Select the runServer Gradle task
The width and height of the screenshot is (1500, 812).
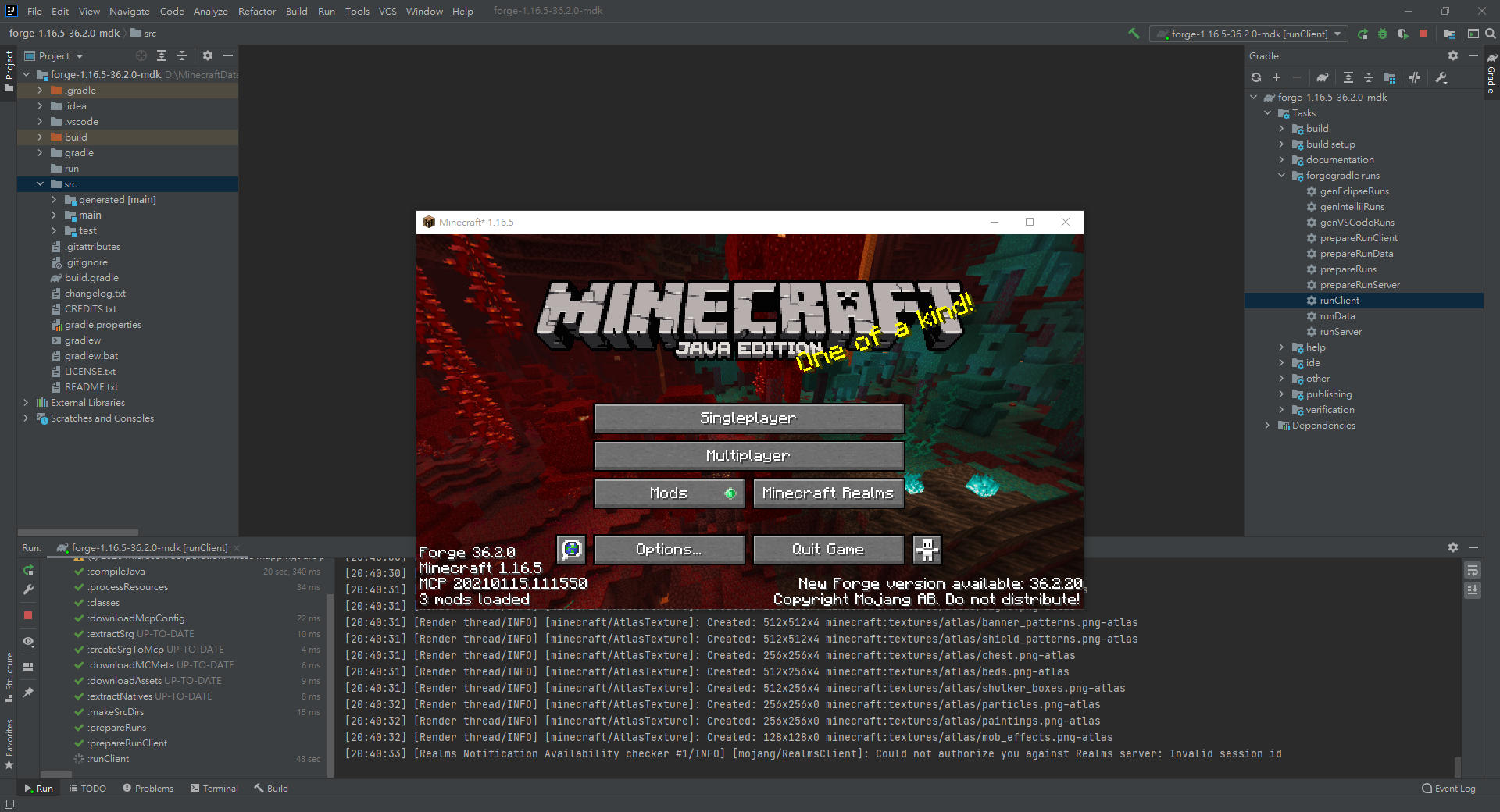[1341, 332]
